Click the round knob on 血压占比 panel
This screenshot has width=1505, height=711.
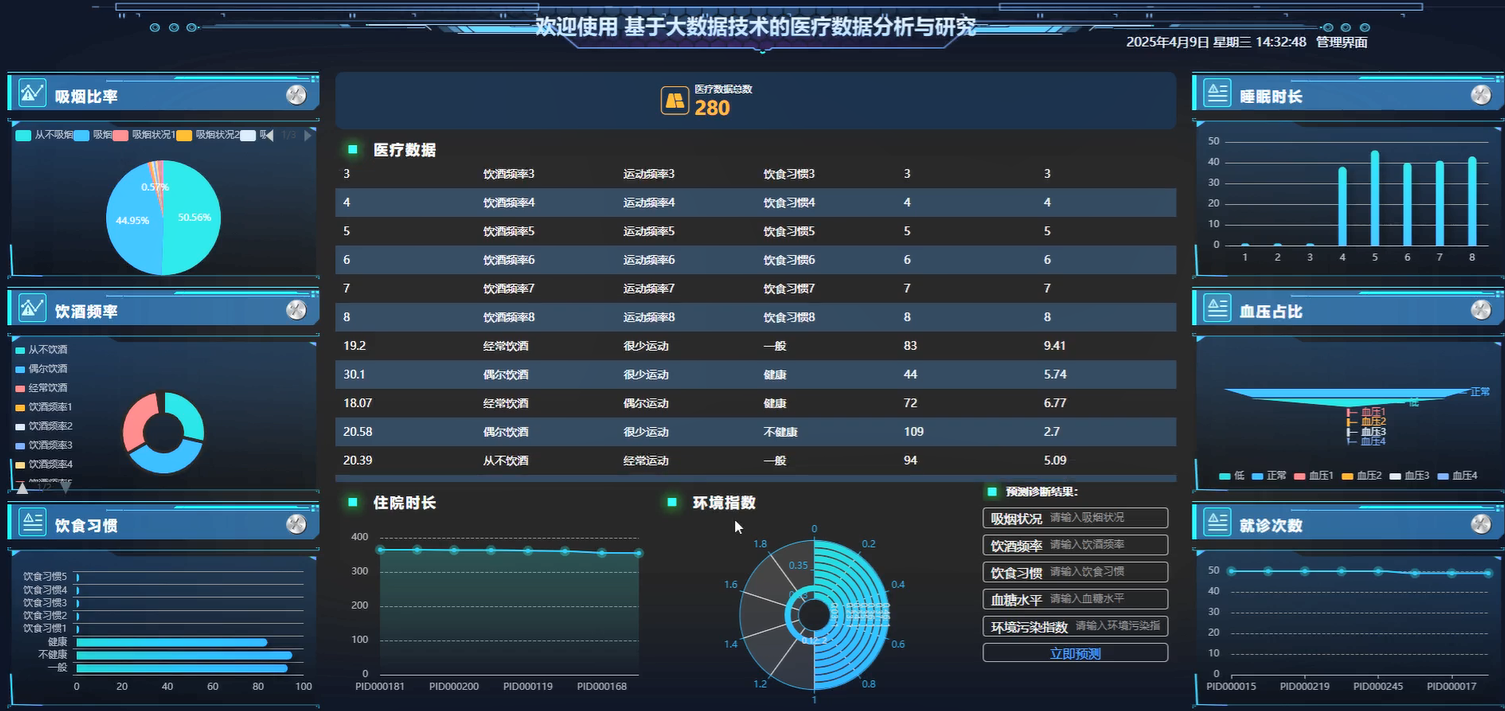[1481, 310]
